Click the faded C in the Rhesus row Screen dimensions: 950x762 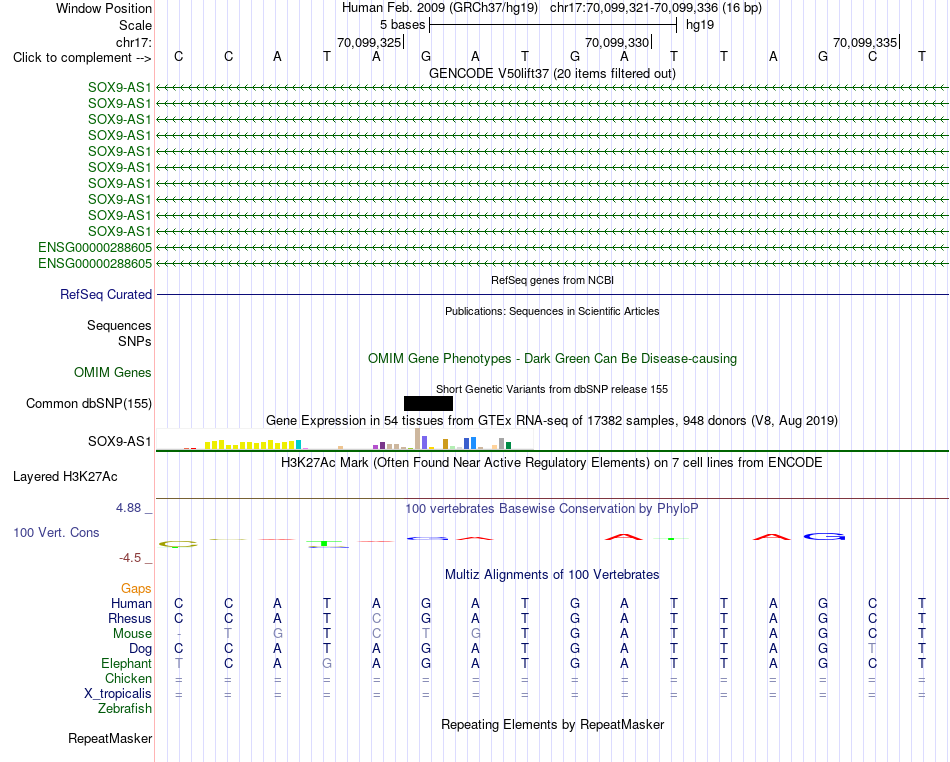click(376, 618)
